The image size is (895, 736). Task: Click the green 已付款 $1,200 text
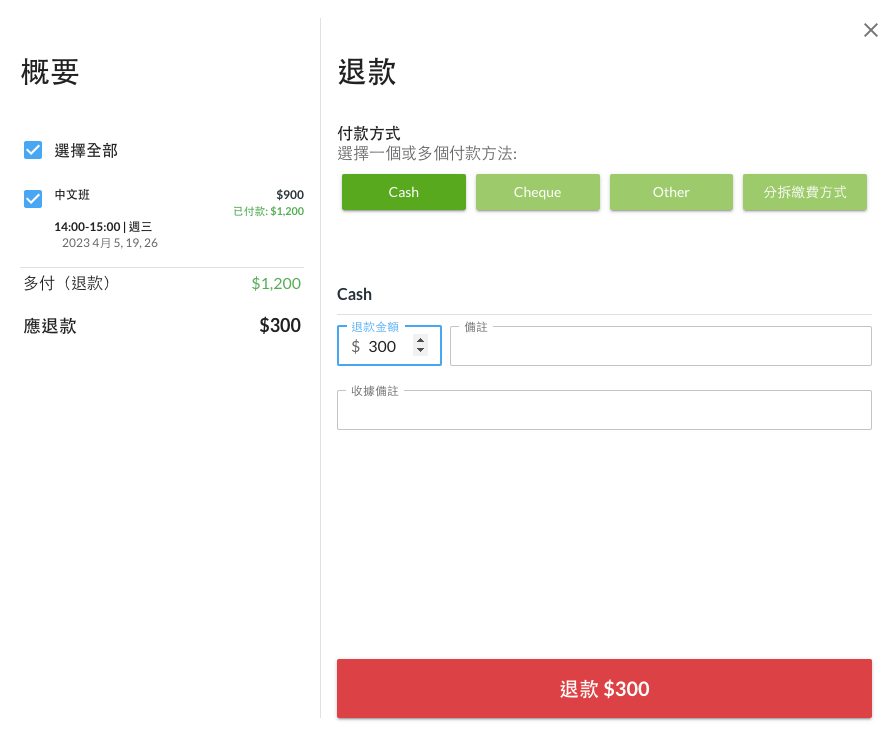268,211
